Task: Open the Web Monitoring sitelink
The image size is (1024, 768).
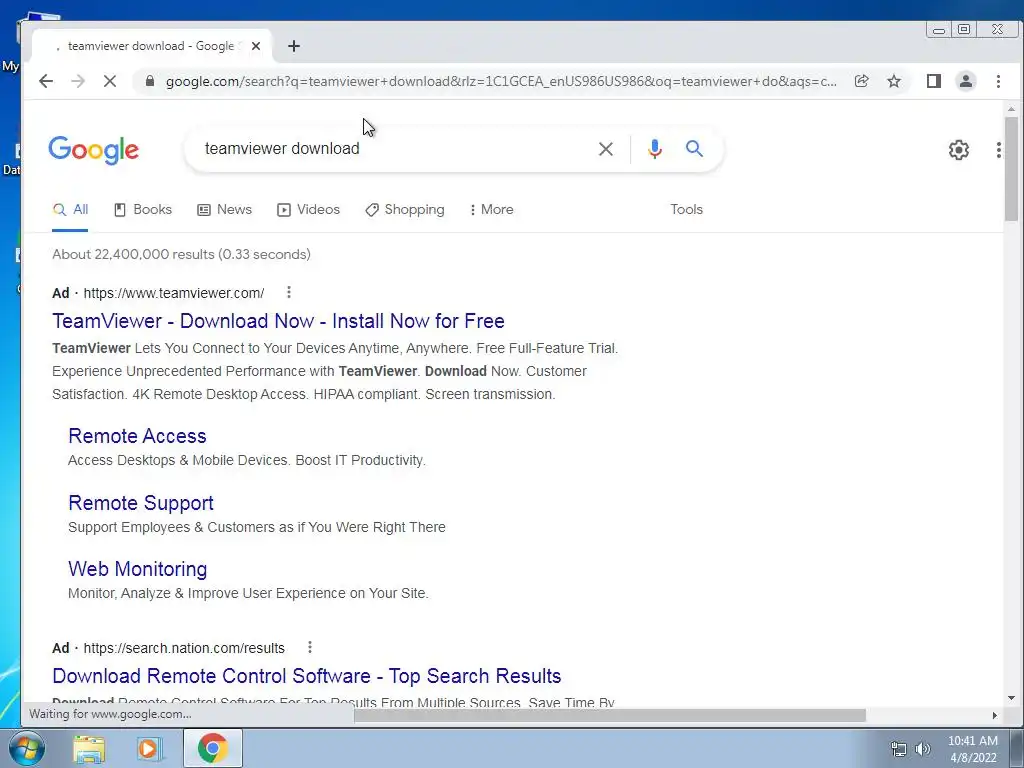Action: click(x=138, y=569)
